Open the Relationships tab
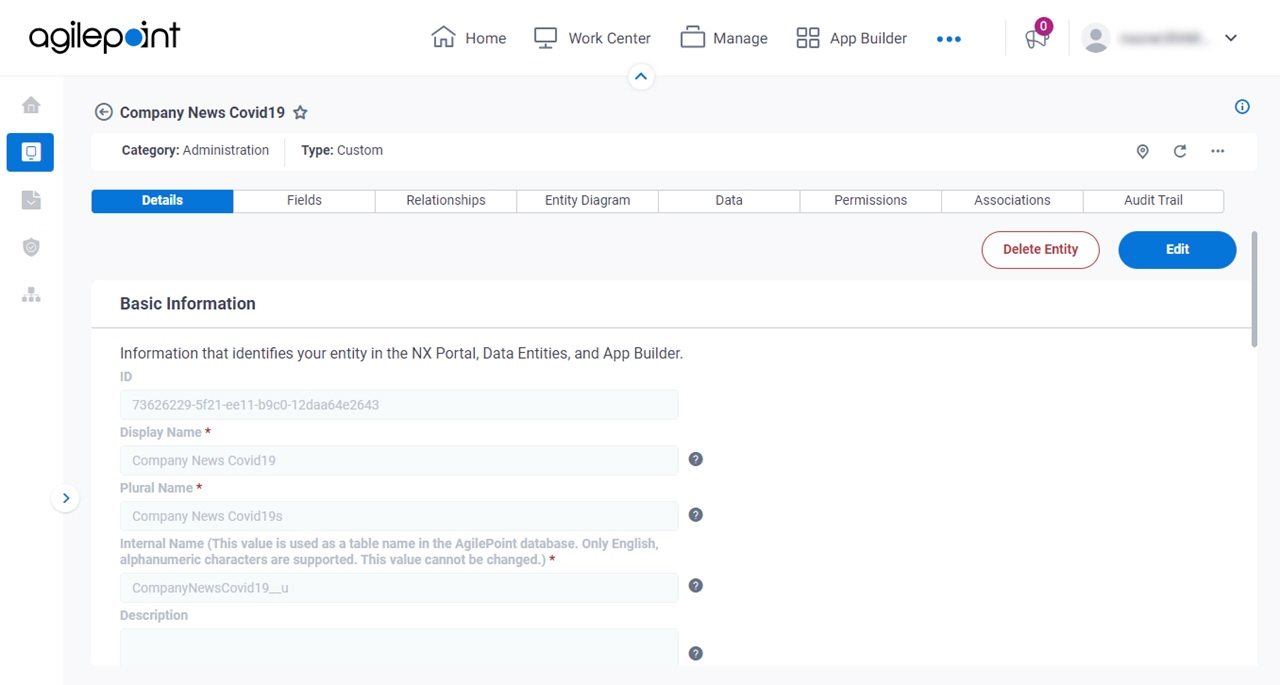This screenshot has height=685, width=1280. pos(446,201)
